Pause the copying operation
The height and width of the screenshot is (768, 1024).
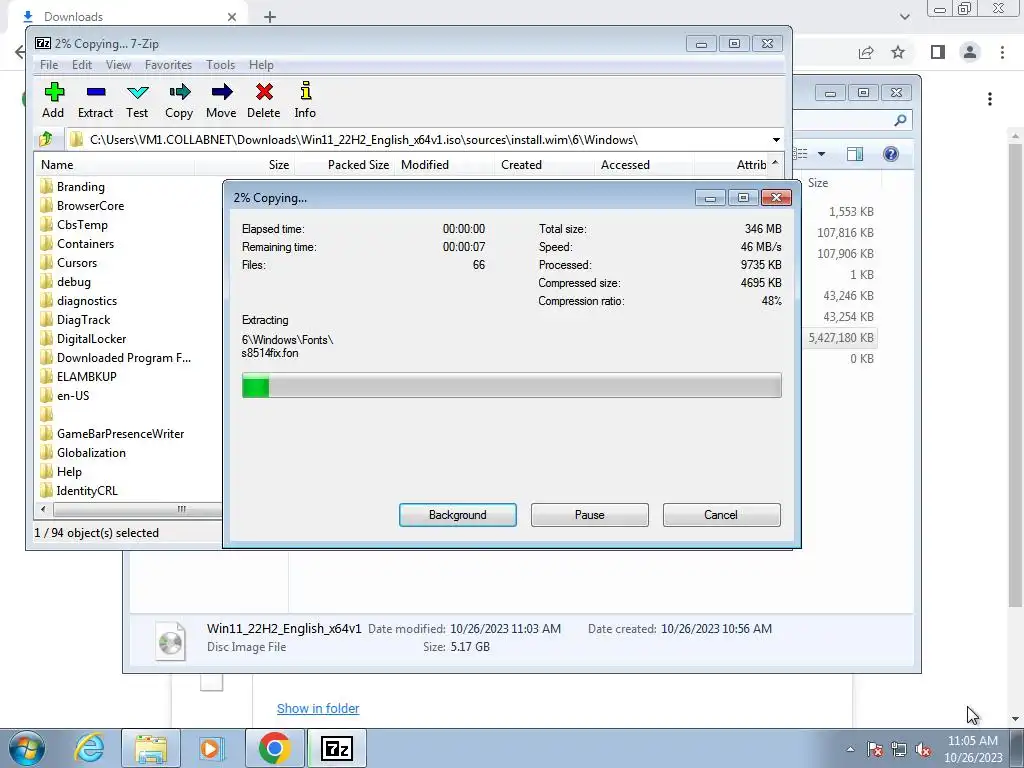point(590,515)
